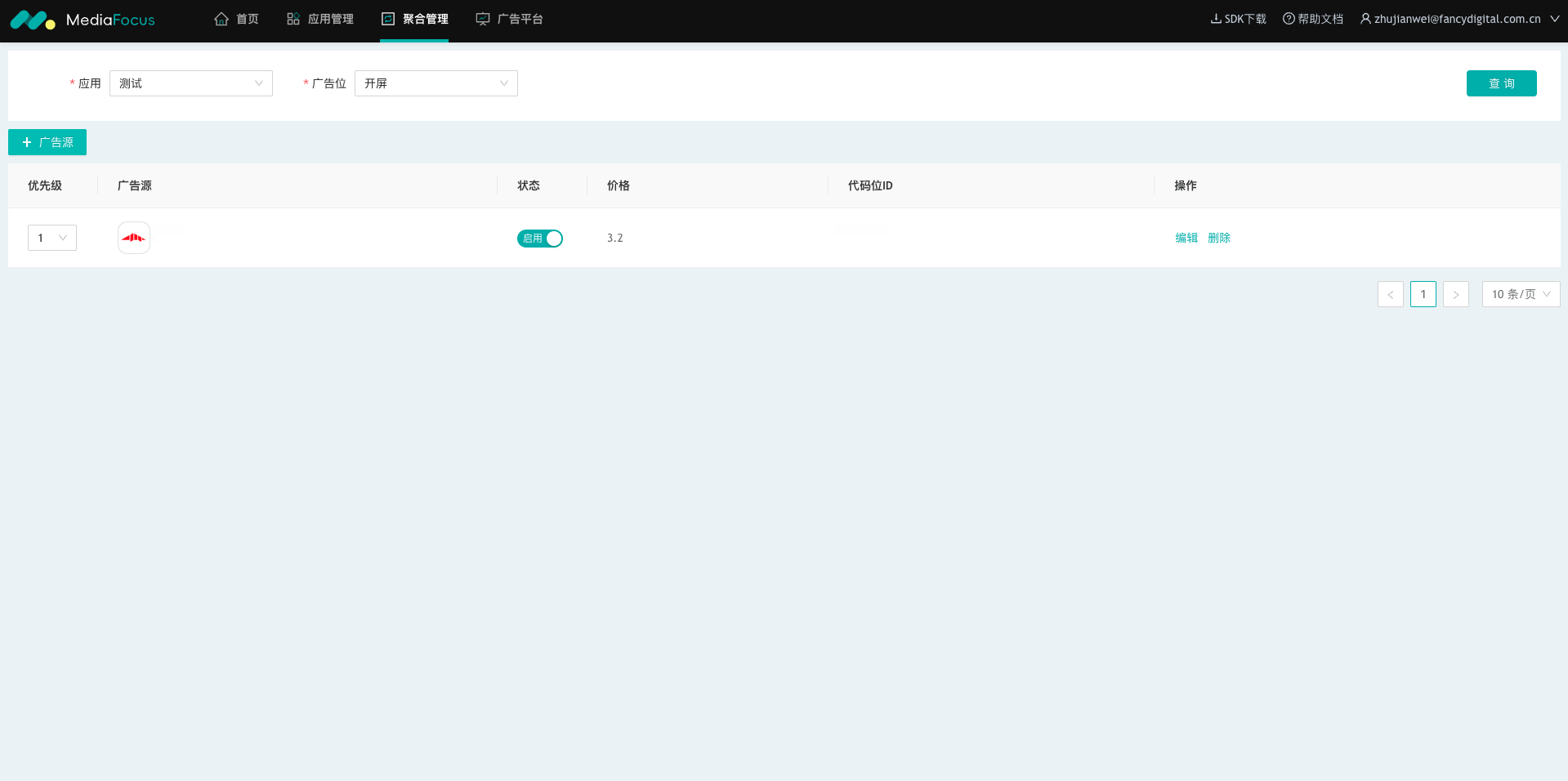Click the SDK下载 download icon
This screenshot has height=781, width=1568.
pos(1216,19)
